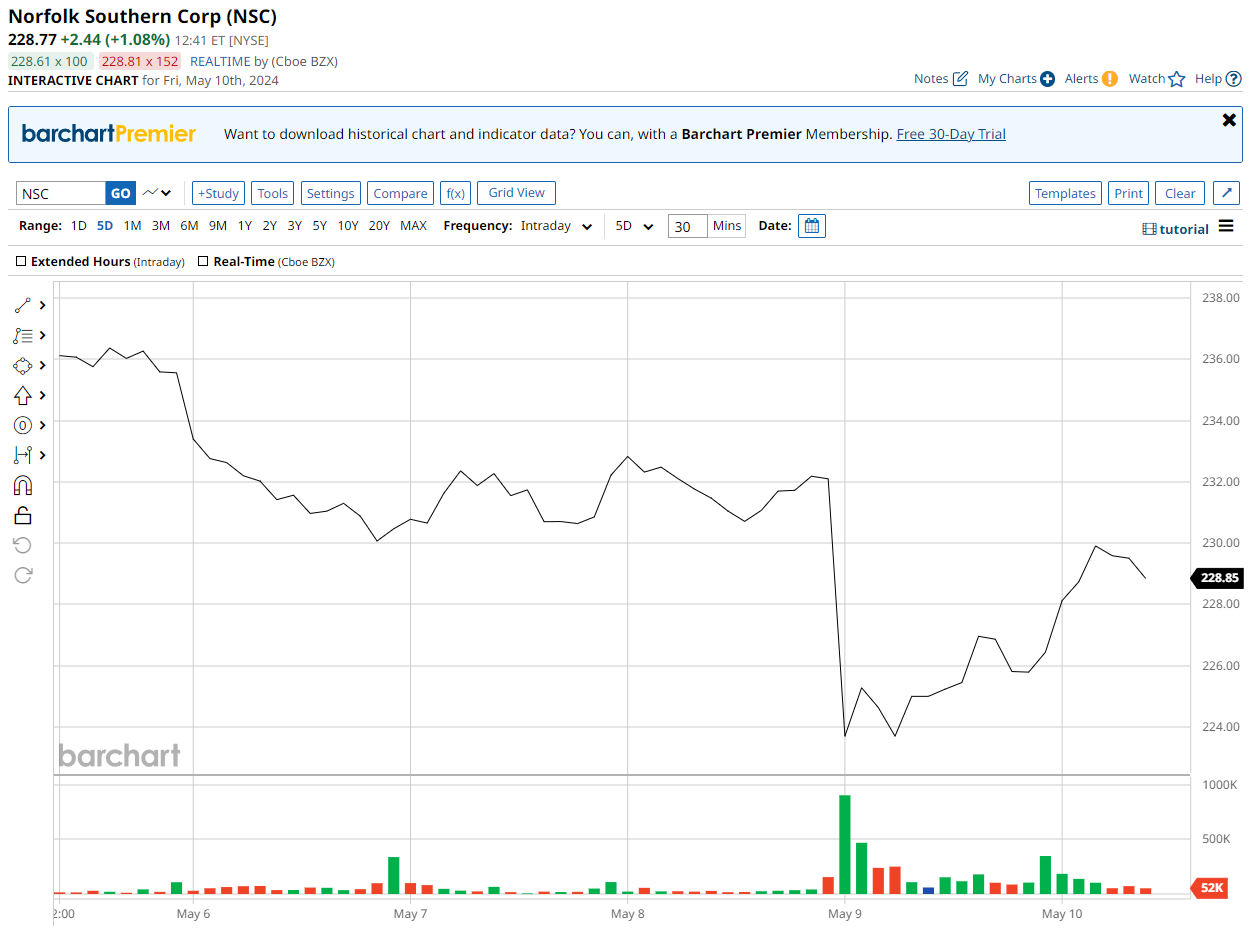1256x941 pixels.
Task: Click the NSC symbol input field
Action: click(61, 193)
